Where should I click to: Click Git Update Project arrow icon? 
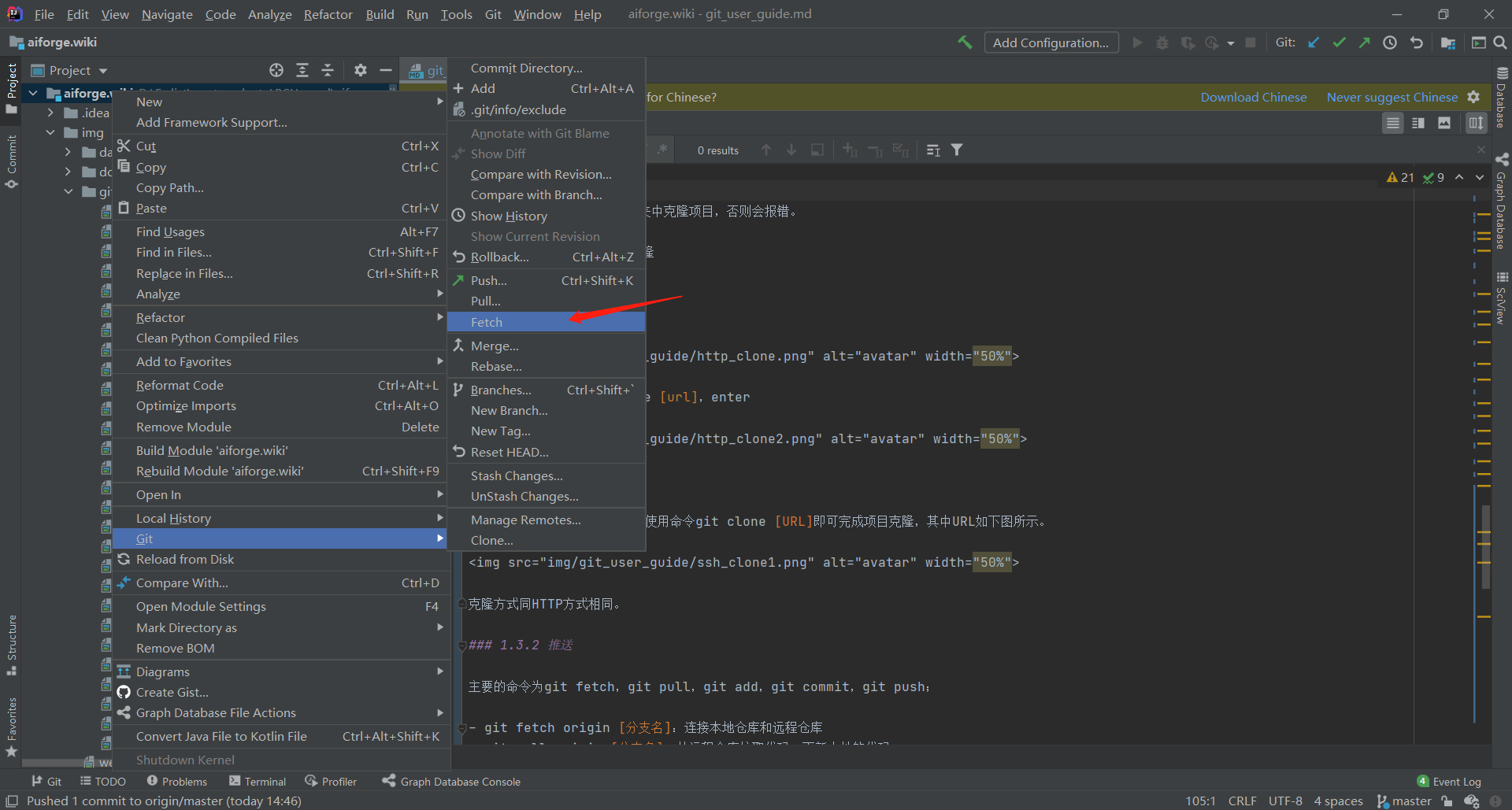point(1314,43)
